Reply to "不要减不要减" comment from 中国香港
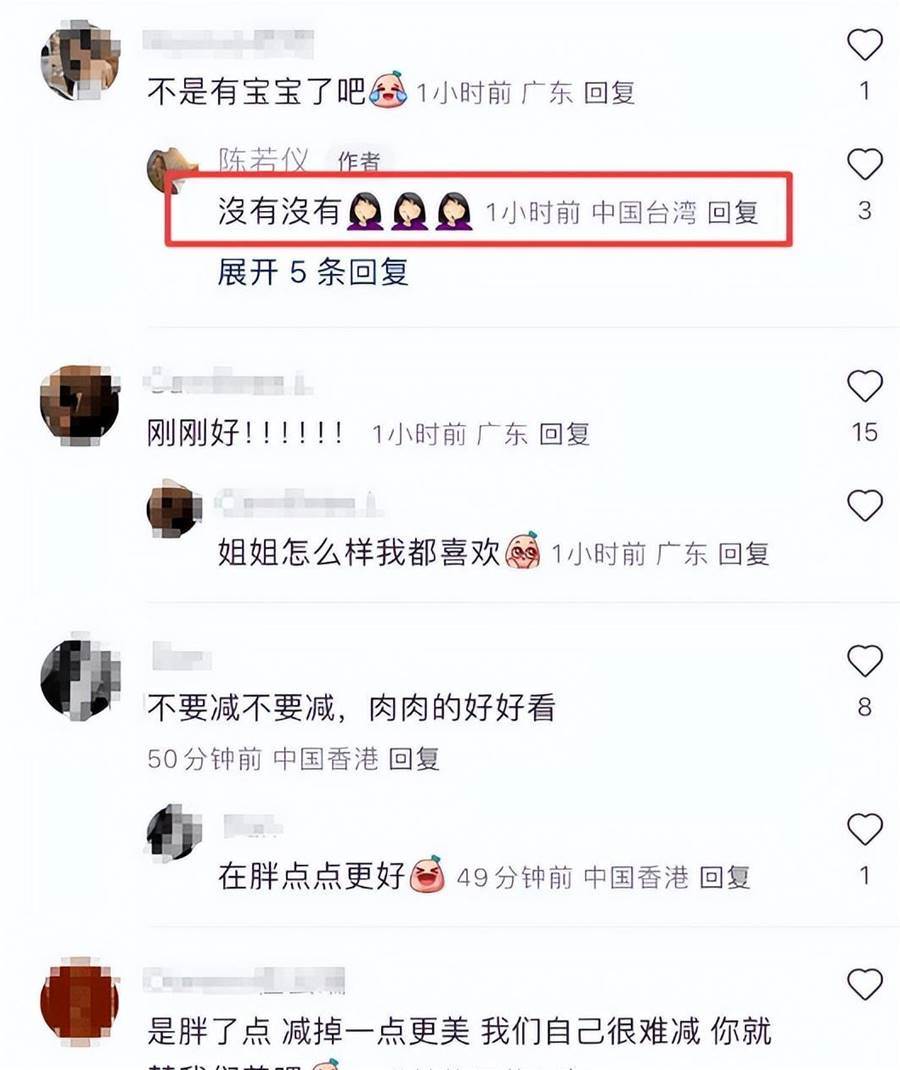 [414, 758]
